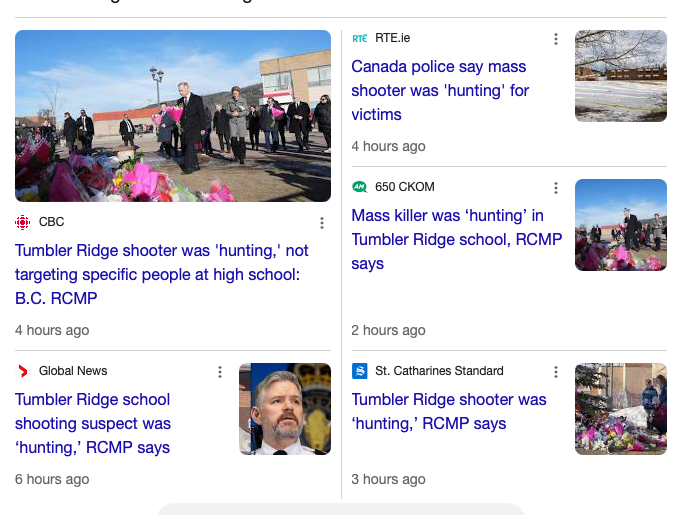The image size is (687, 515).
Task: Click the RCMP officer thumbnail
Action: tap(285, 409)
